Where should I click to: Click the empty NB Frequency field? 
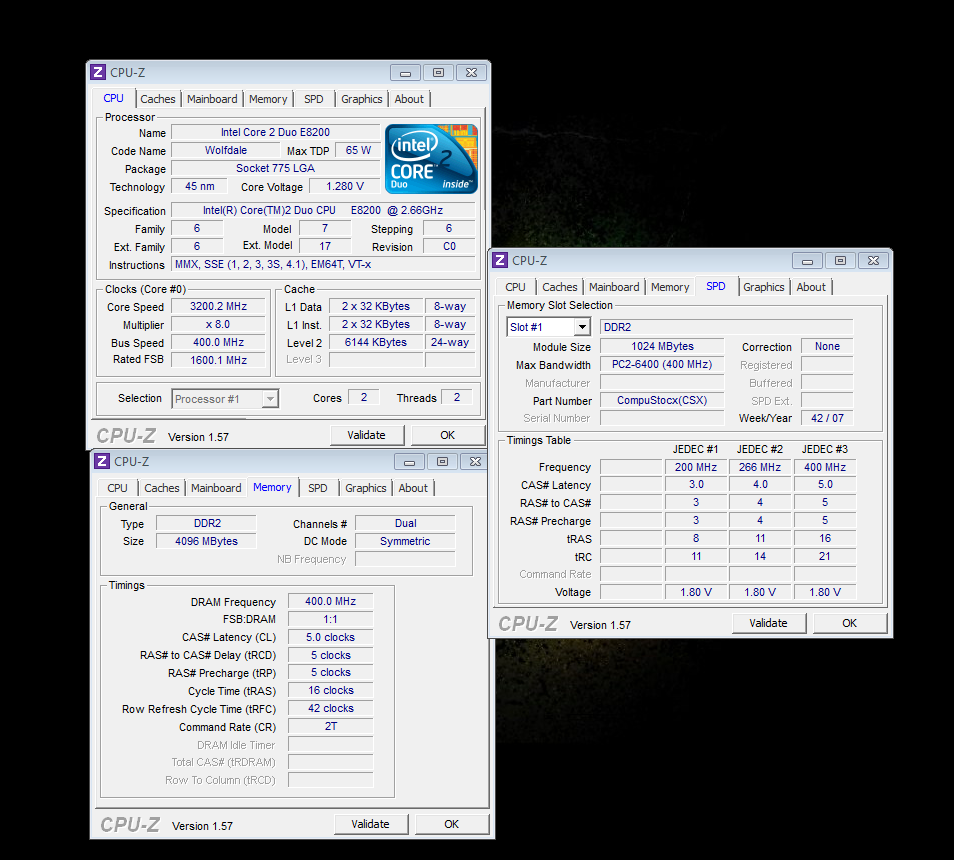(405, 559)
